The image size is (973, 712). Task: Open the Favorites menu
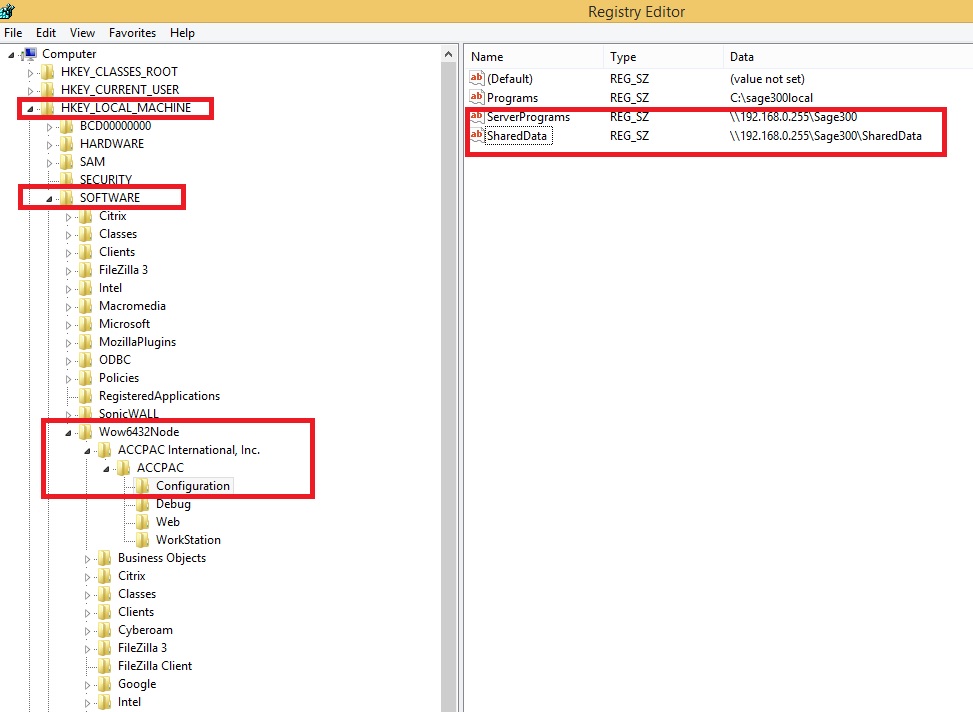(x=132, y=33)
